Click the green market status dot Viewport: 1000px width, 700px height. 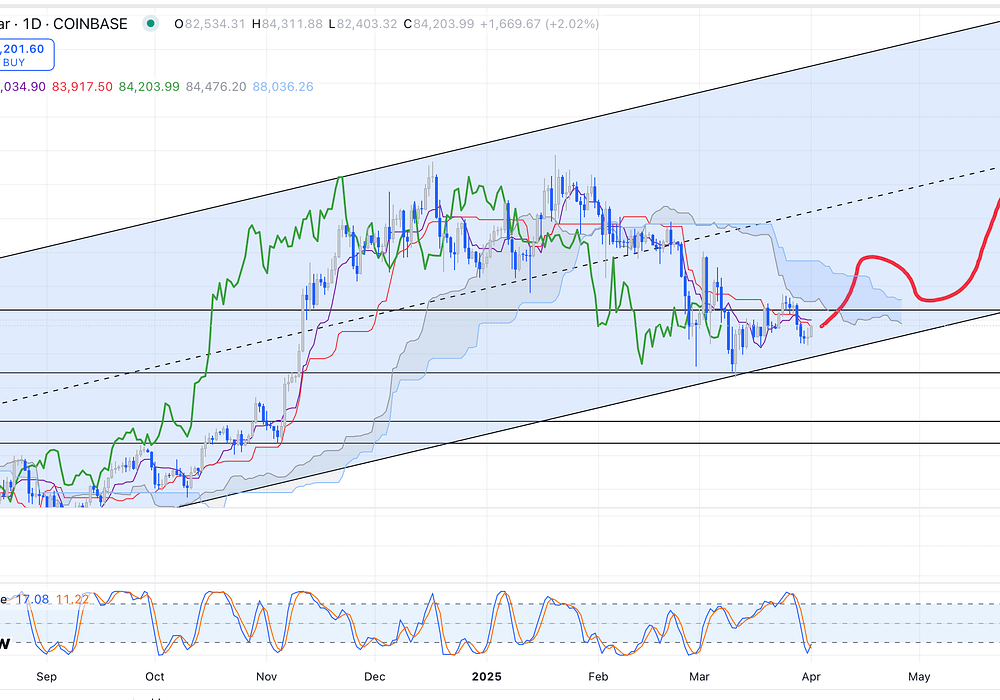pyautogui.click(x=150, y=24)
